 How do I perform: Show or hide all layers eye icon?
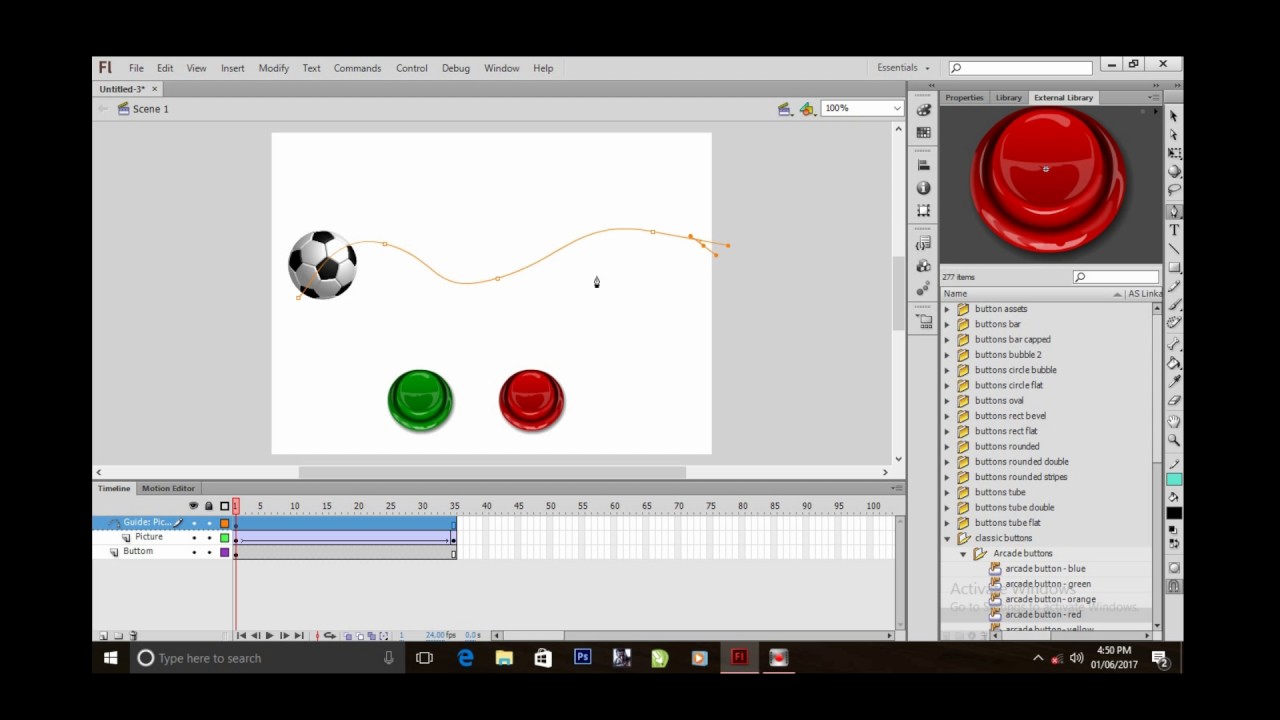click(x=194, y=506)
